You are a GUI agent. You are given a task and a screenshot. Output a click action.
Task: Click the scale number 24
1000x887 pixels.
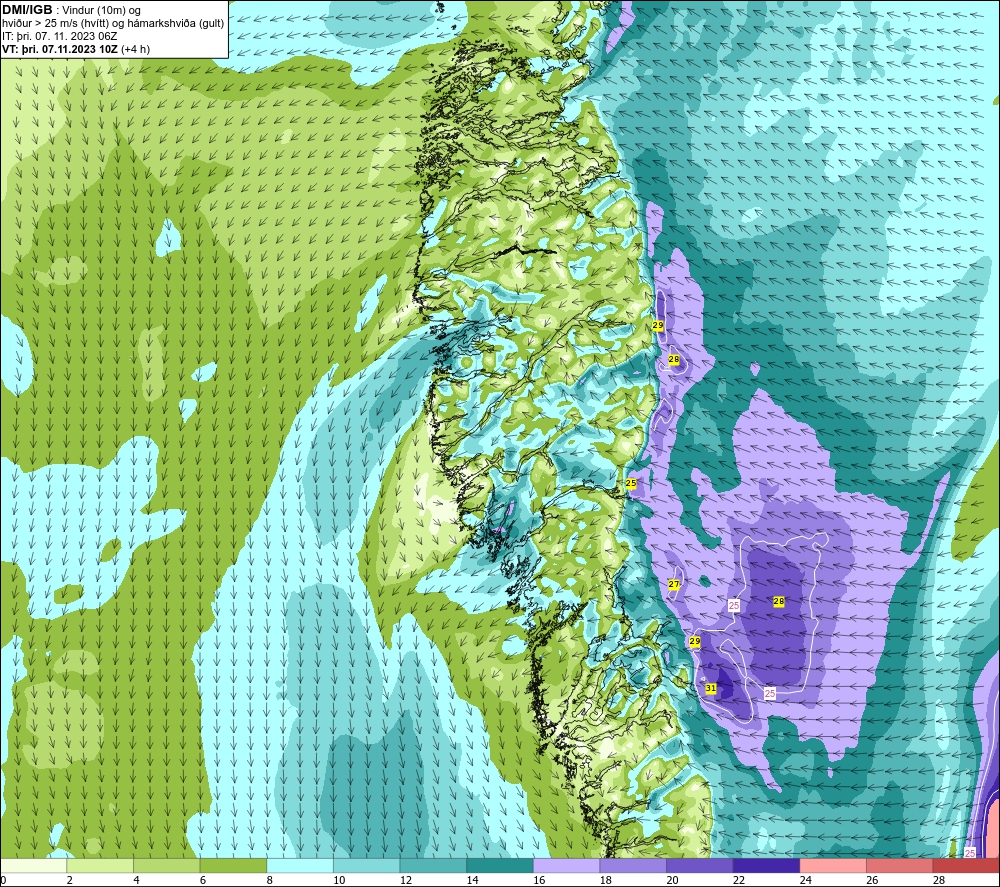[805, 880]
